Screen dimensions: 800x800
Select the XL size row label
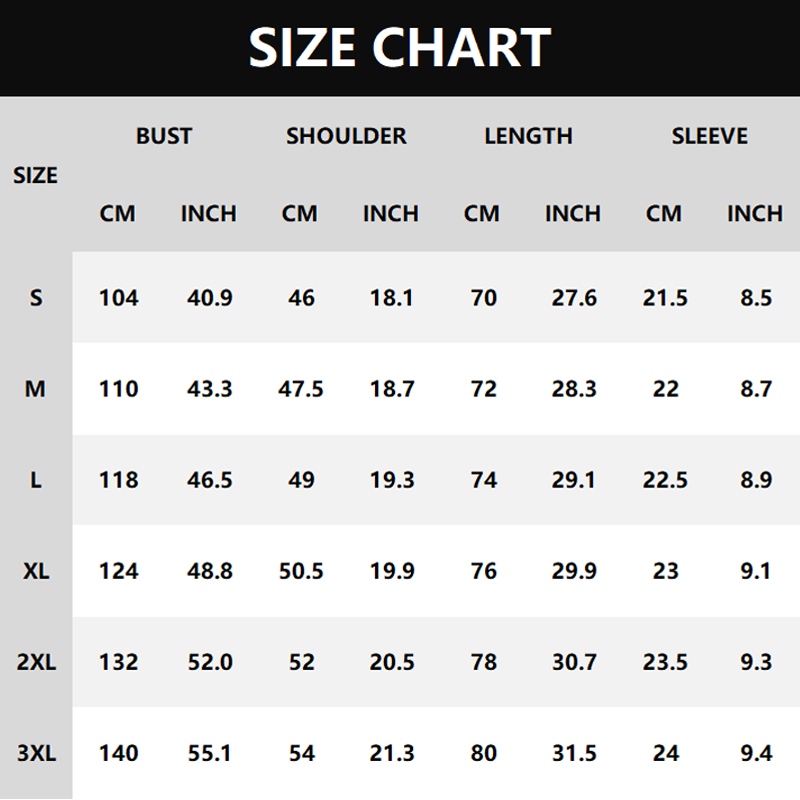tap(36, 571)
